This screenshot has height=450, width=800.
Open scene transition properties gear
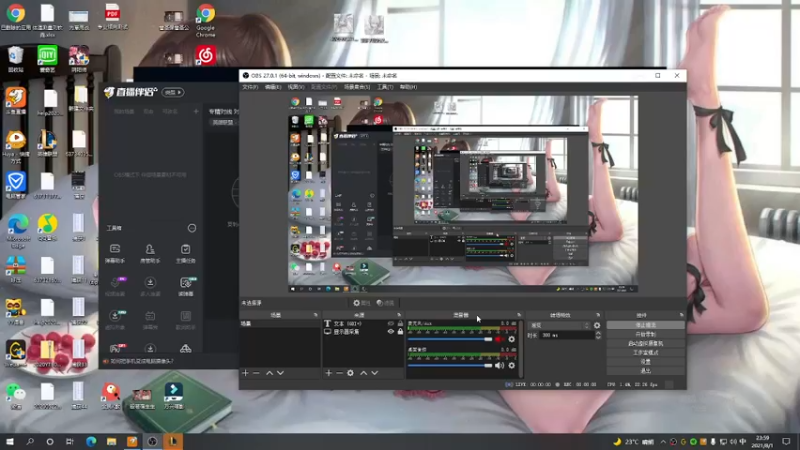pyautogui.click(x=597, y=325)
